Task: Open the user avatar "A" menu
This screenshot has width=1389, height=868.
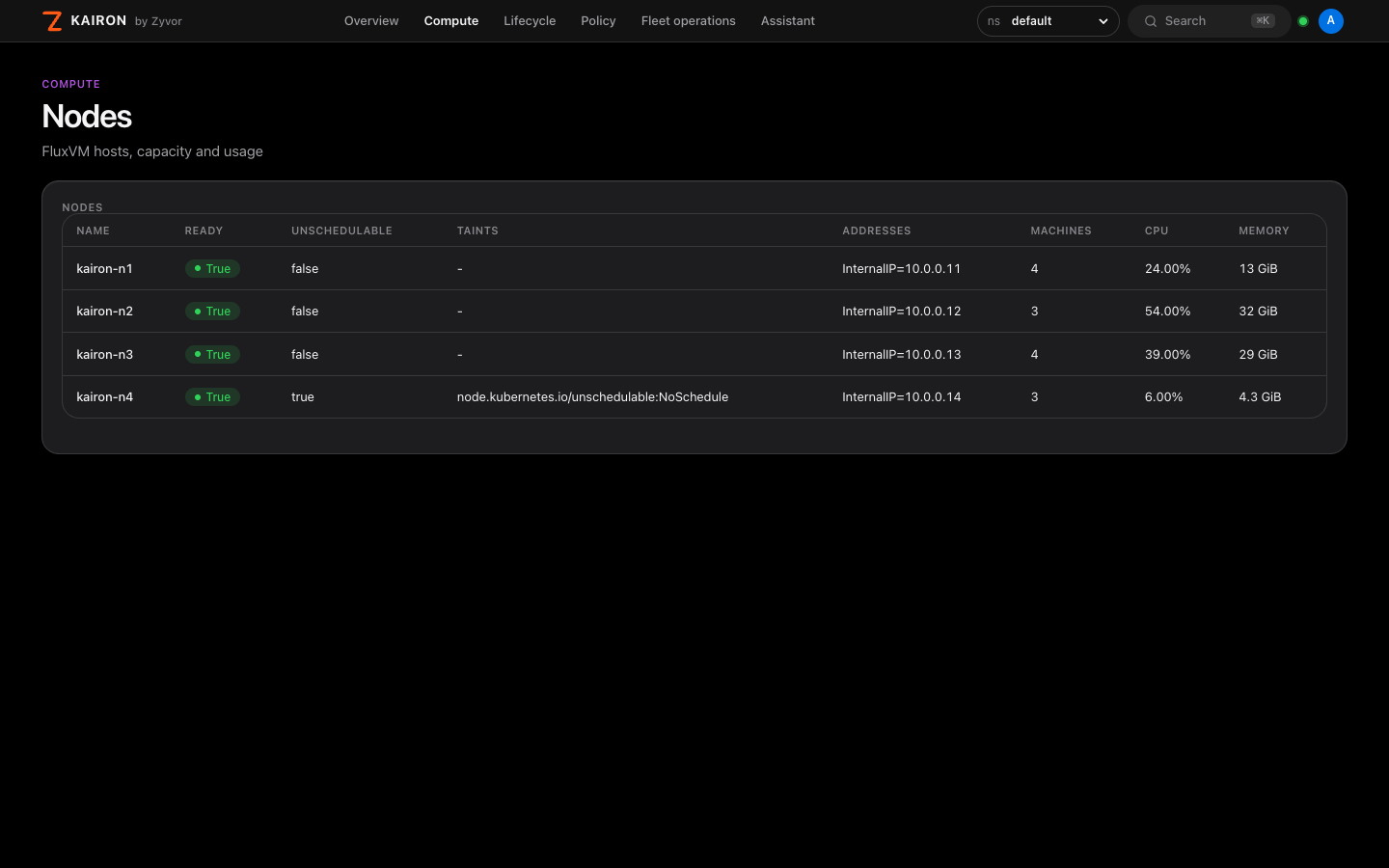Action: click(1331, 21)
